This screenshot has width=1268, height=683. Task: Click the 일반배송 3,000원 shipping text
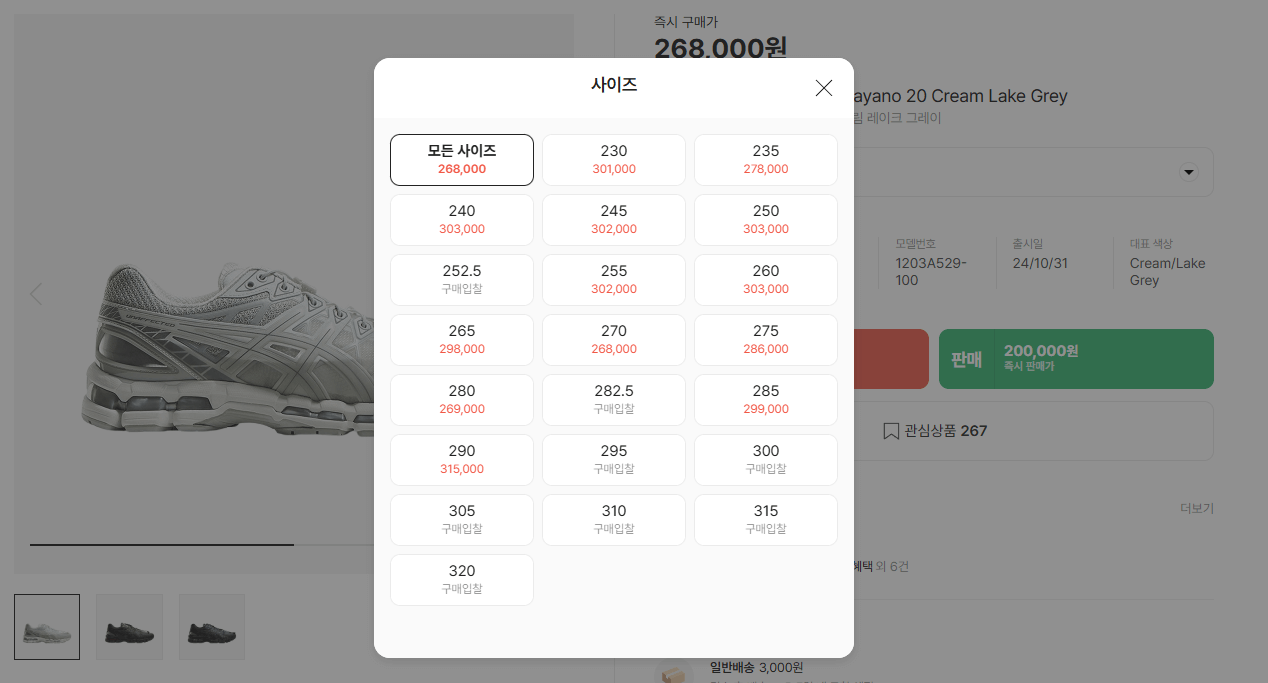[756, 667]
